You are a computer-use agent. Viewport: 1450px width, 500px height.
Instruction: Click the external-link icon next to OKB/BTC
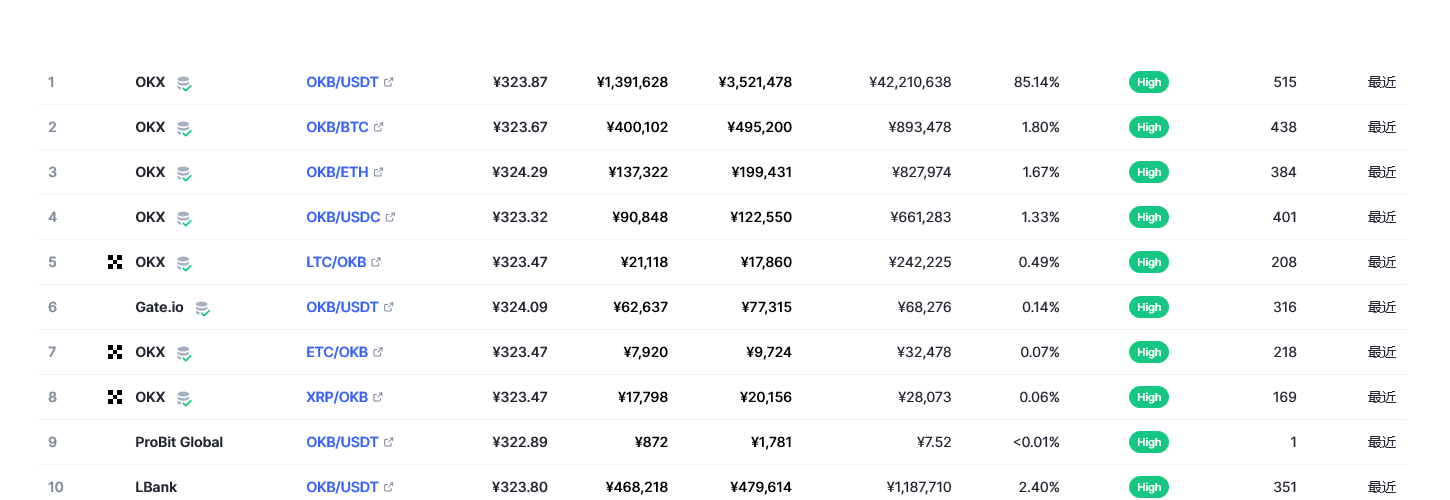click(x=379, y=127)
